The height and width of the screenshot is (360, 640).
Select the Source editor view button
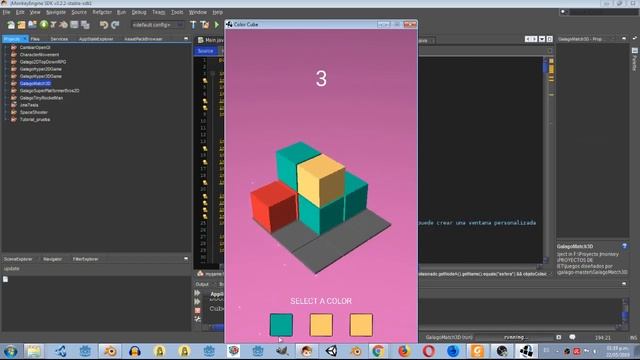[205, 51]
